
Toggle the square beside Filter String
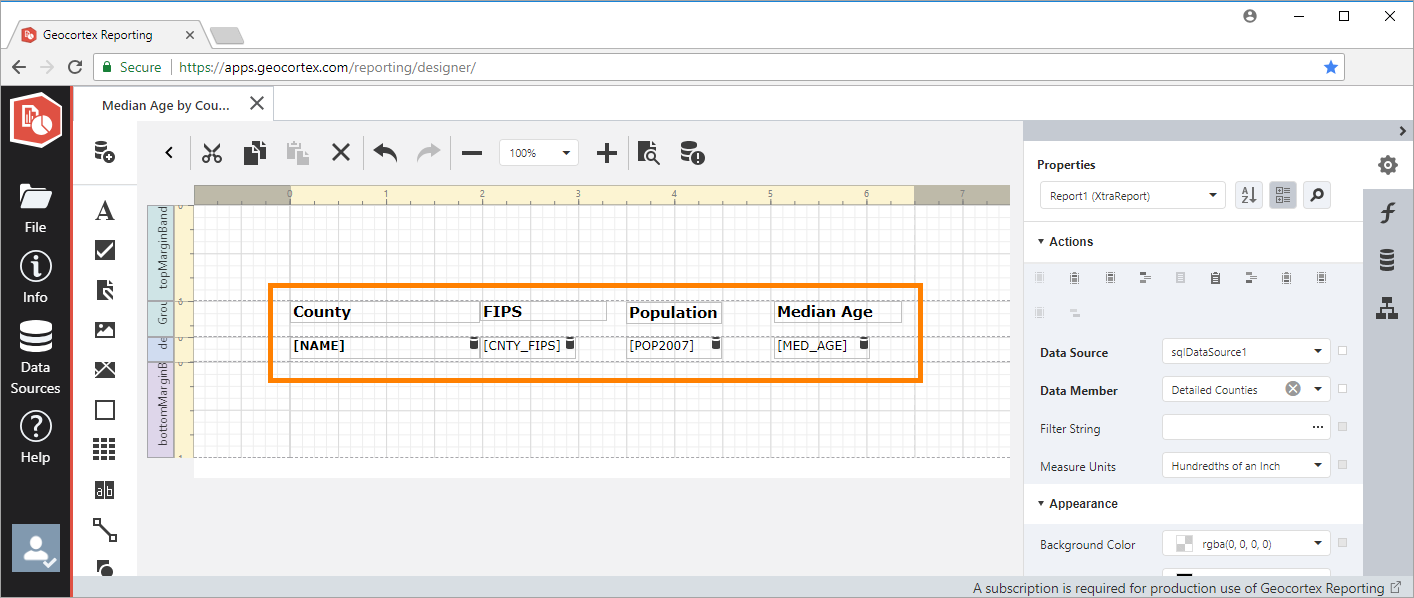[x=1342, y=427]
